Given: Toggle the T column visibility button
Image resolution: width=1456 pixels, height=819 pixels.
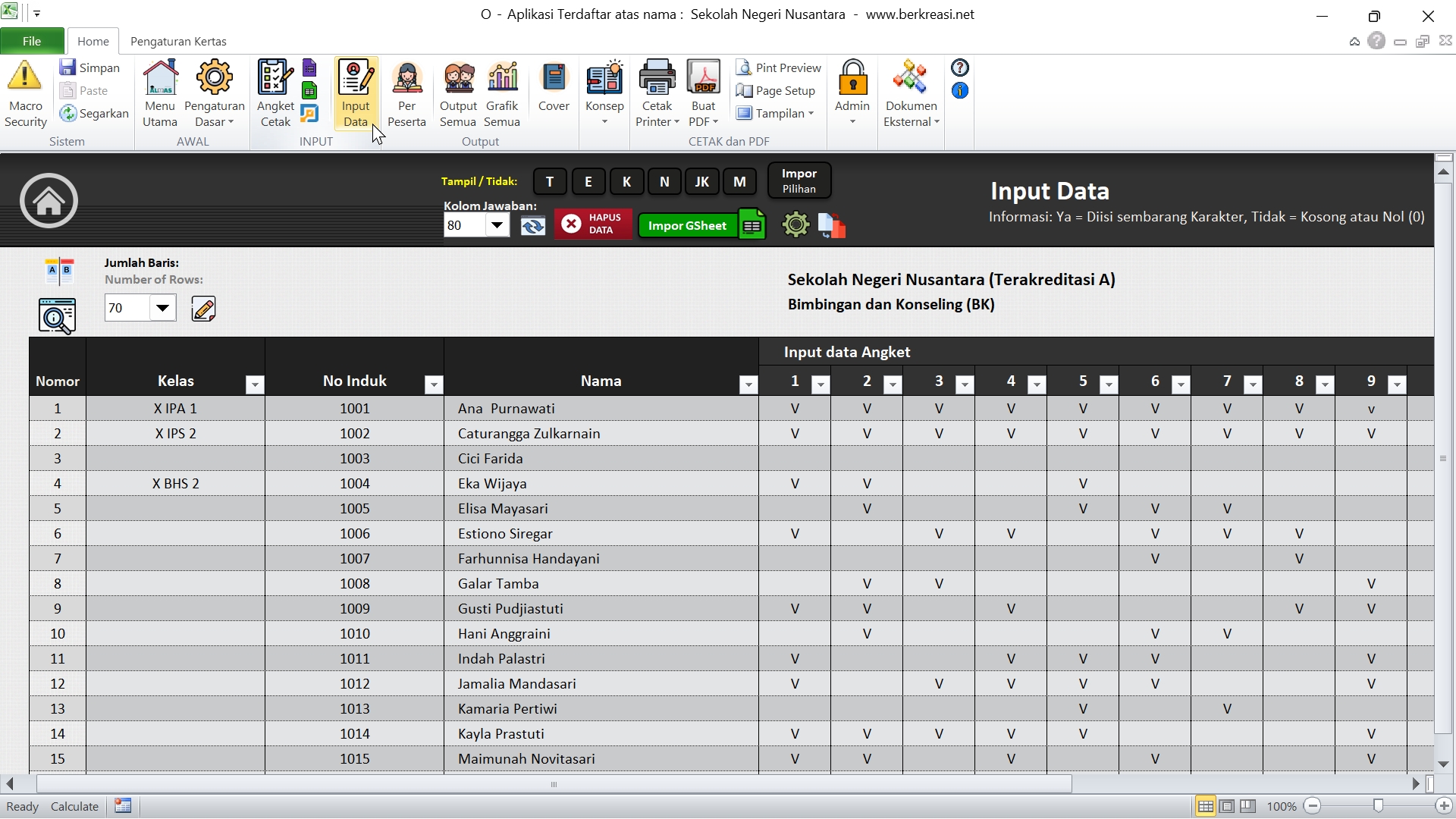Looking at the screenshot, I should (x=550, y=181).
